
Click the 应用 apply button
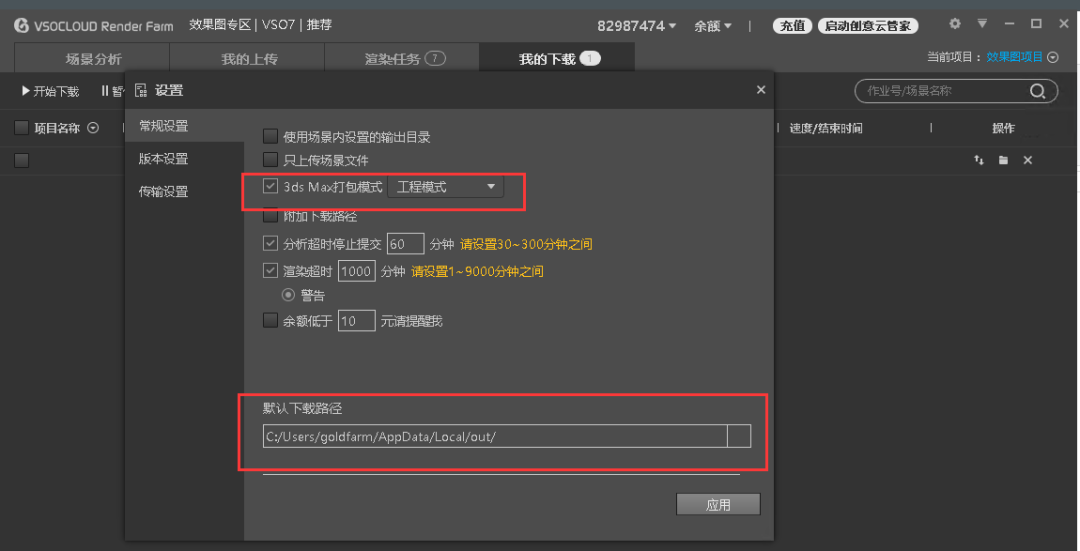[718, 505]
